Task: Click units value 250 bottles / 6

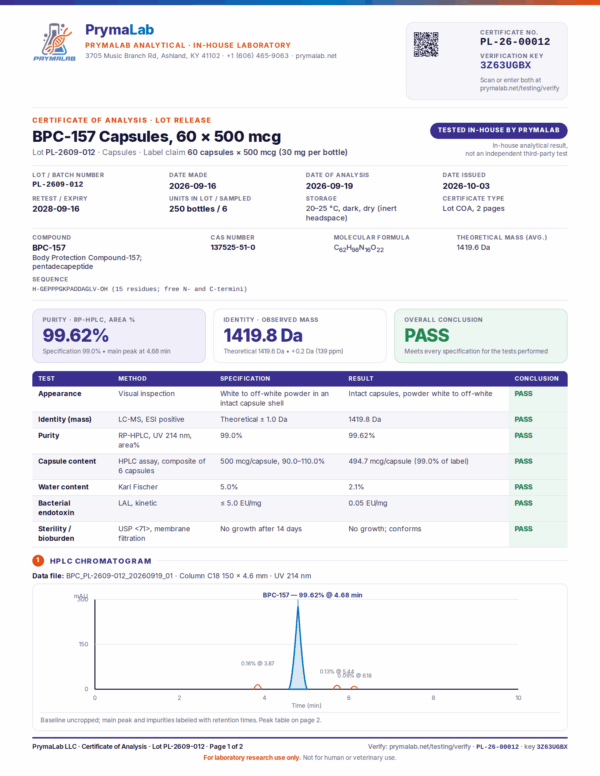Action: [x=198, y=209]
